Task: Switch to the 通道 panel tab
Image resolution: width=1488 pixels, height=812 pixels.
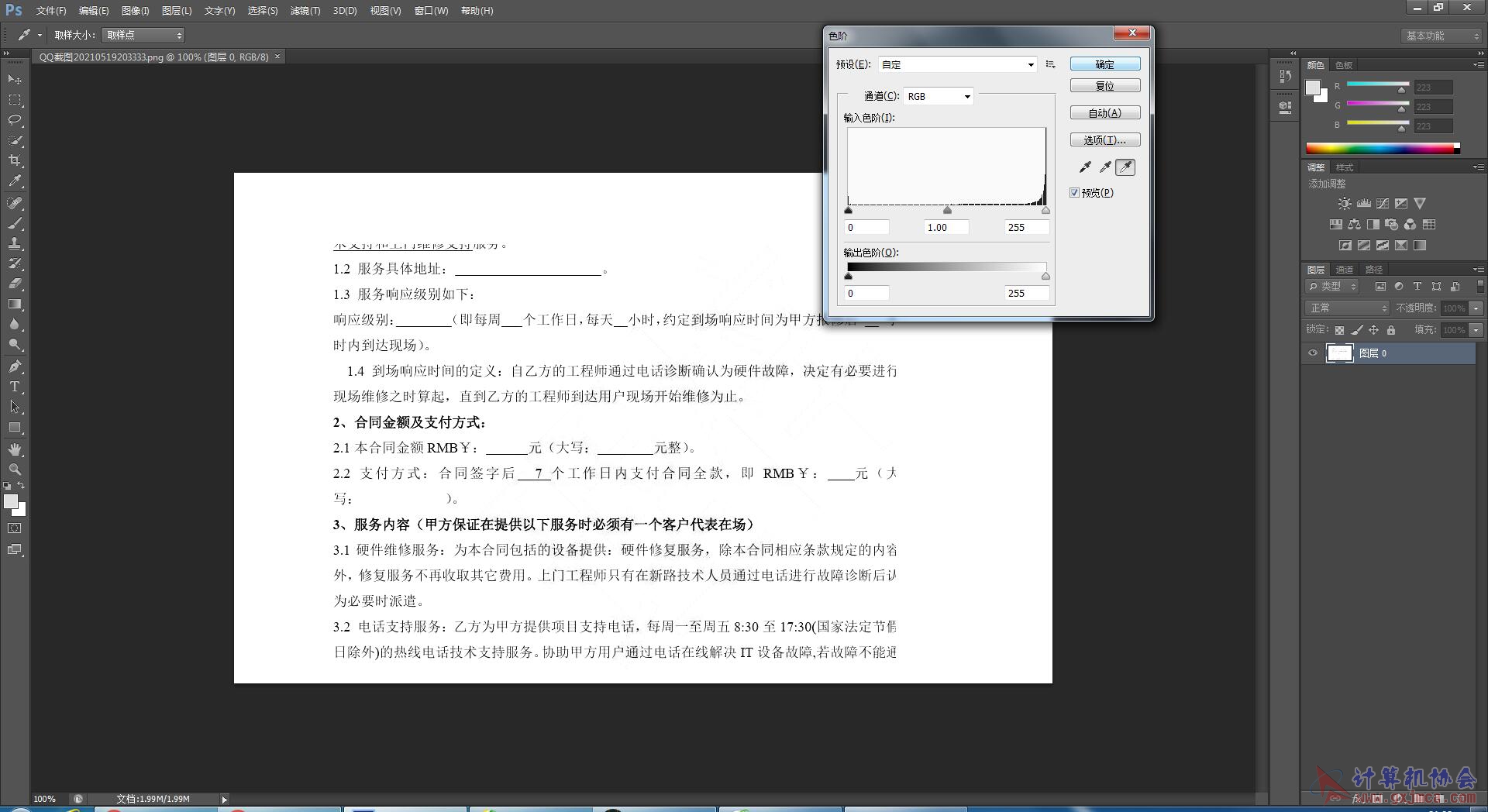Action: [1345, 270]
